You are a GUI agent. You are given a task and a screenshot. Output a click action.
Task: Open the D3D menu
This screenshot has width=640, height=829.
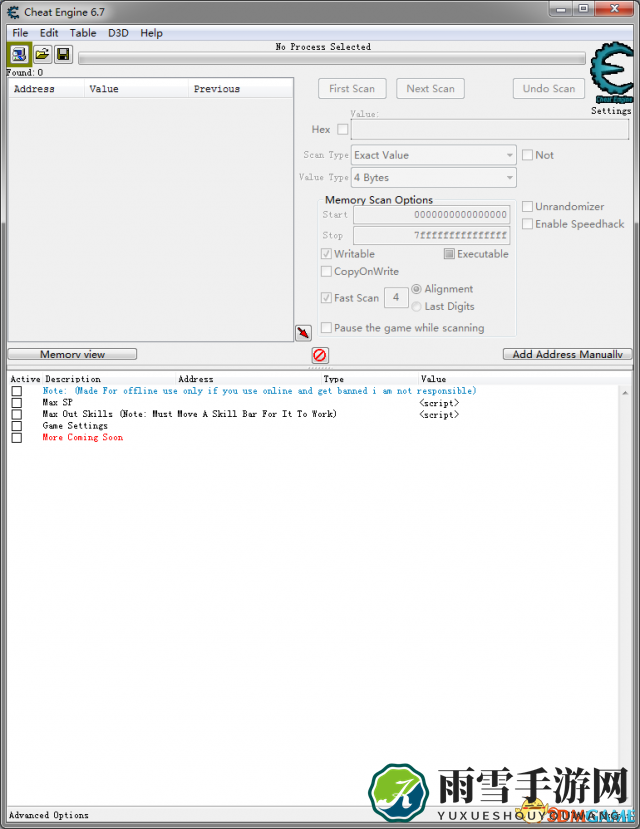118,33
